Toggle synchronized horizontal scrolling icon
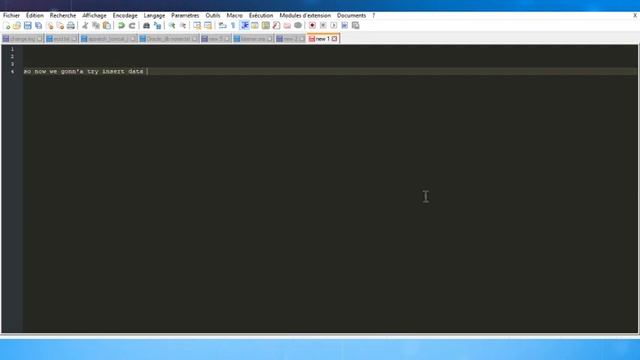640x360 pixels. 208,26
